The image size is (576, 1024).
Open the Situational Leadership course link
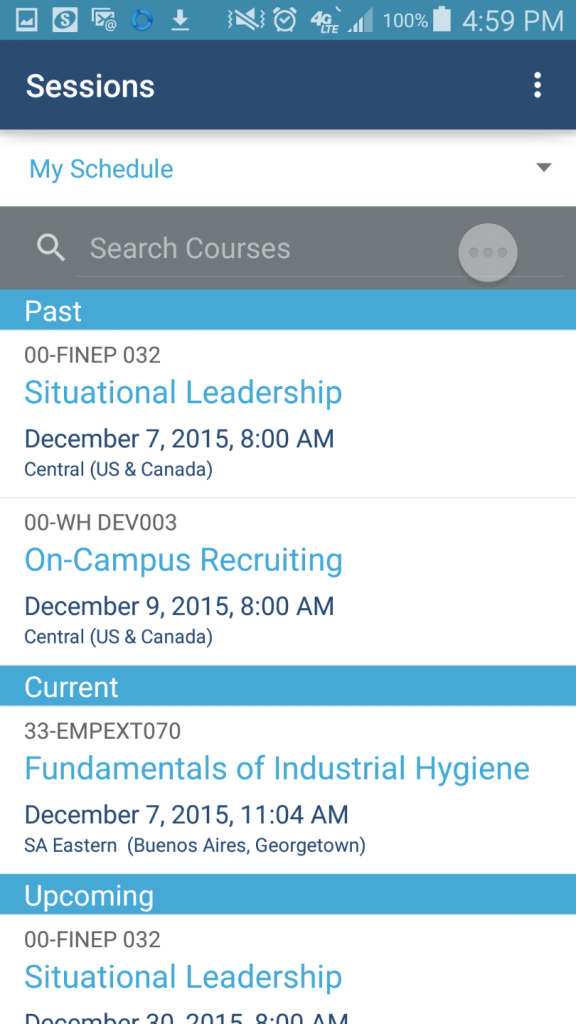[x=183, y=392]
